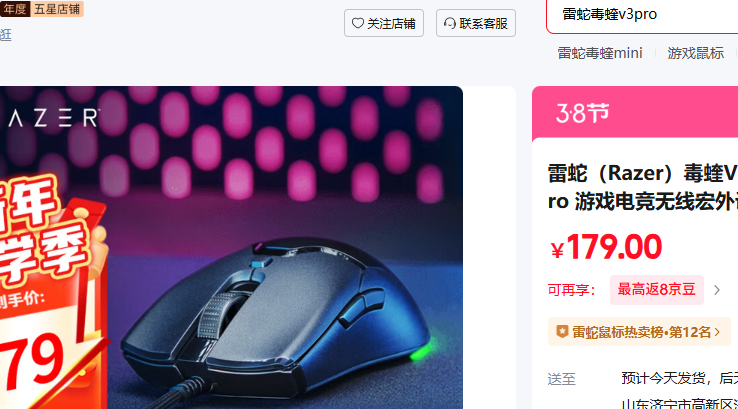
Task: Click the RAZER logo on product image
Action: tap(52, 118)
